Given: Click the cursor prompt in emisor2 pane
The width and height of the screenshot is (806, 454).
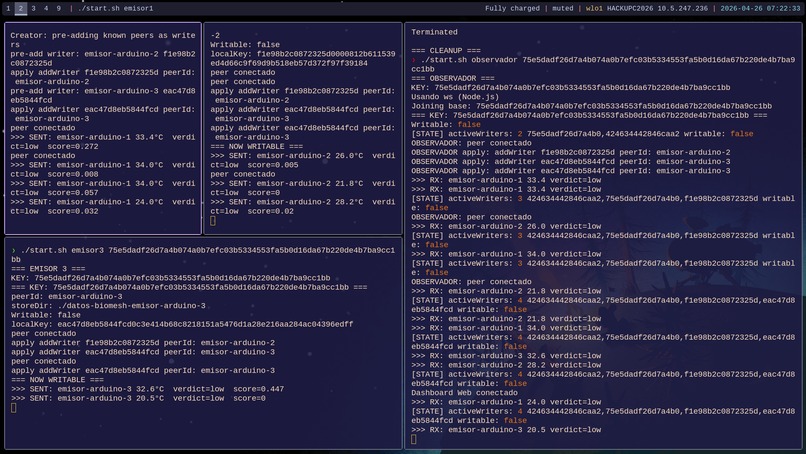Looking at the screenshot, I should coord(213,221).
